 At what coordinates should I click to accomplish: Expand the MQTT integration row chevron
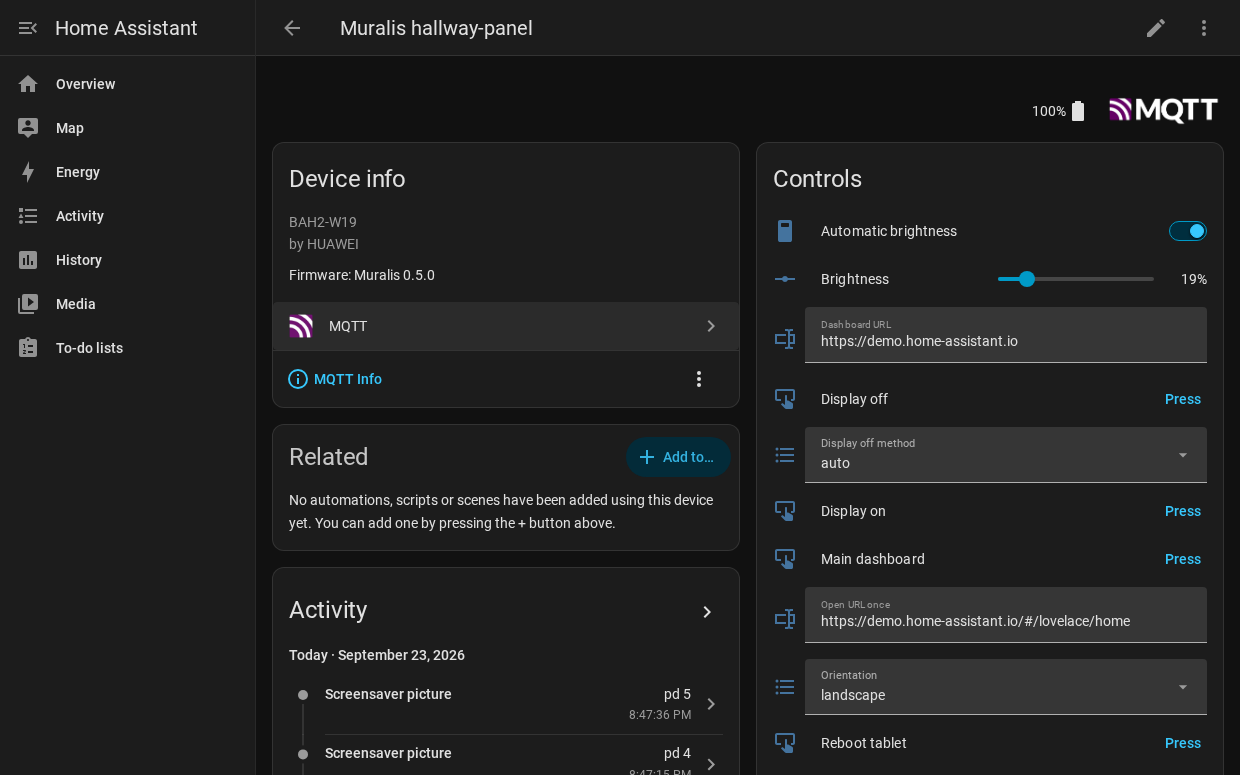[x=711, y=326]
